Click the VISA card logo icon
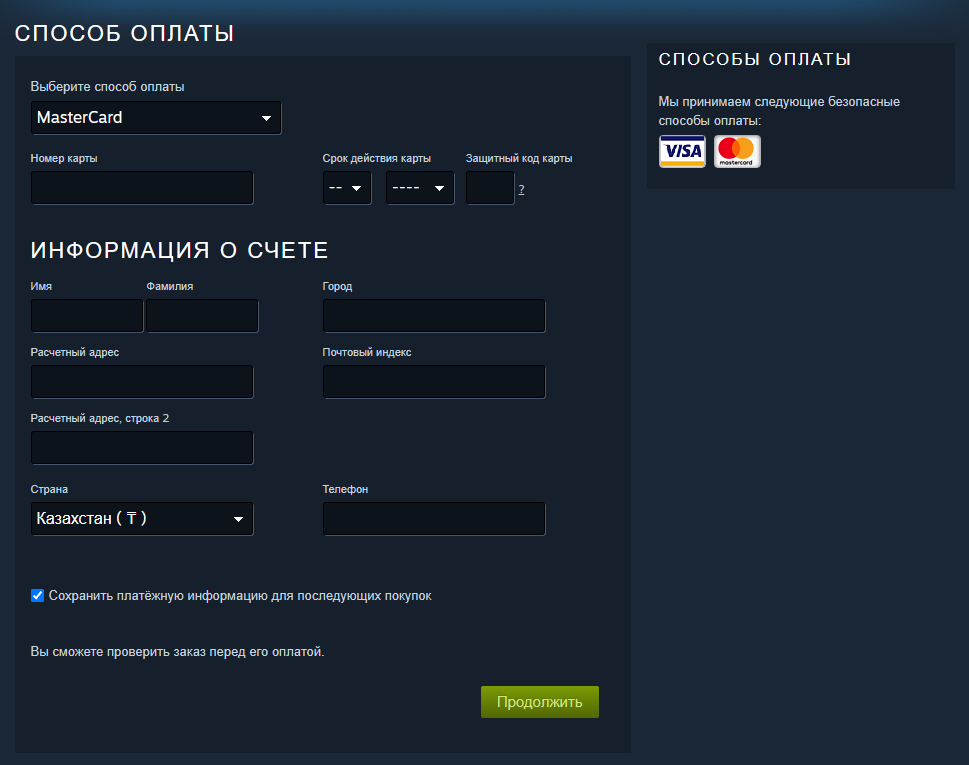 pos(682,151)
